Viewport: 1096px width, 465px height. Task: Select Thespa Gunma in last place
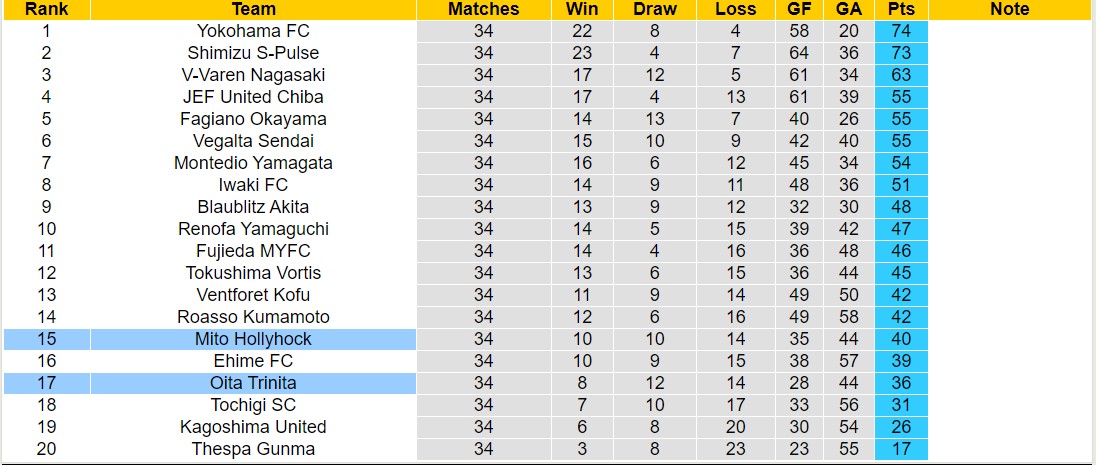(x=253, y=449)
